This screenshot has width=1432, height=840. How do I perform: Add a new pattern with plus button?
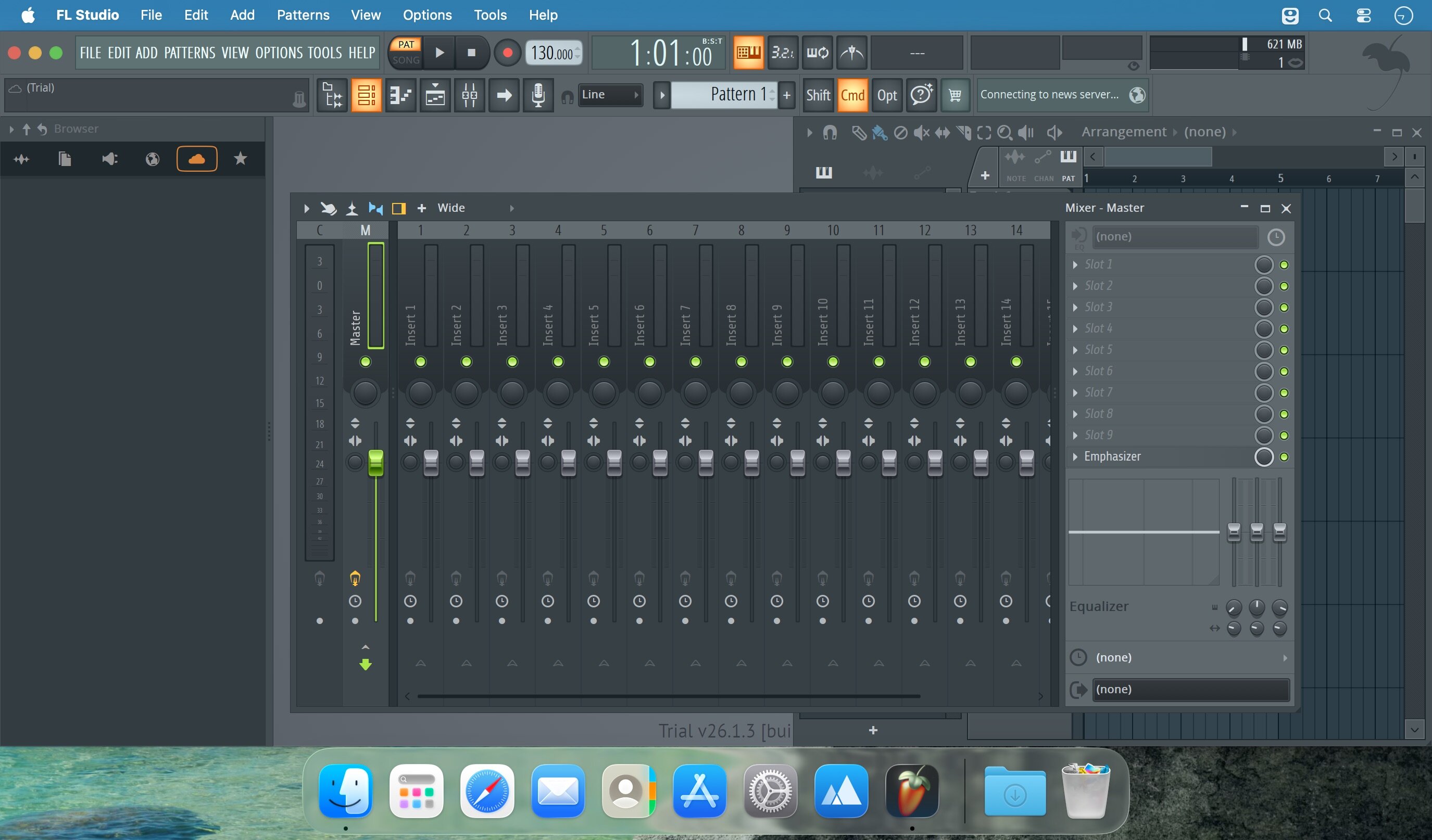[786, 95]
